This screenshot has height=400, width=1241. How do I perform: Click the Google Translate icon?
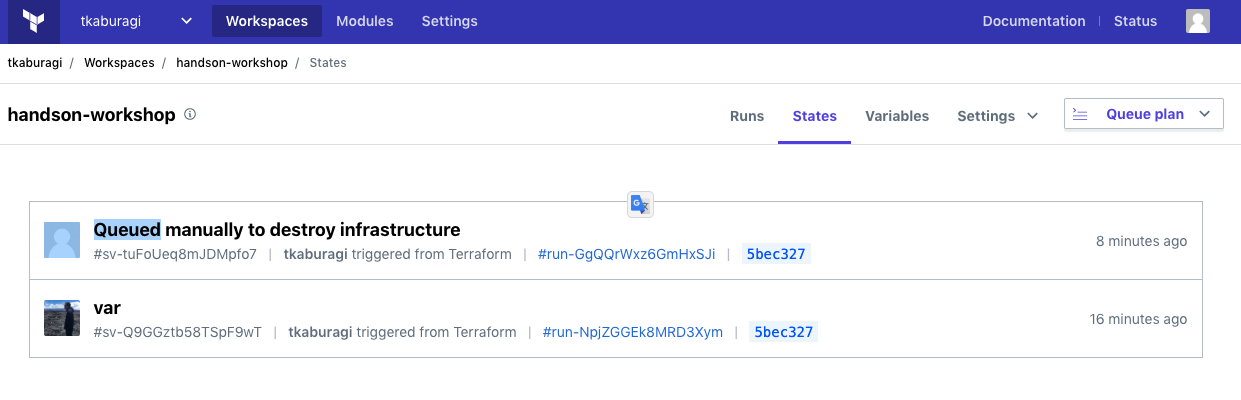[640, 205]
